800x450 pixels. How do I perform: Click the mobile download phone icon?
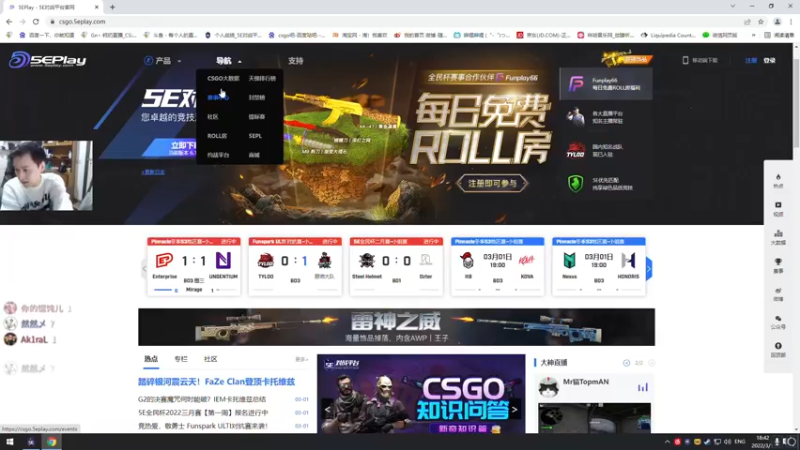[x=685, y=60]
